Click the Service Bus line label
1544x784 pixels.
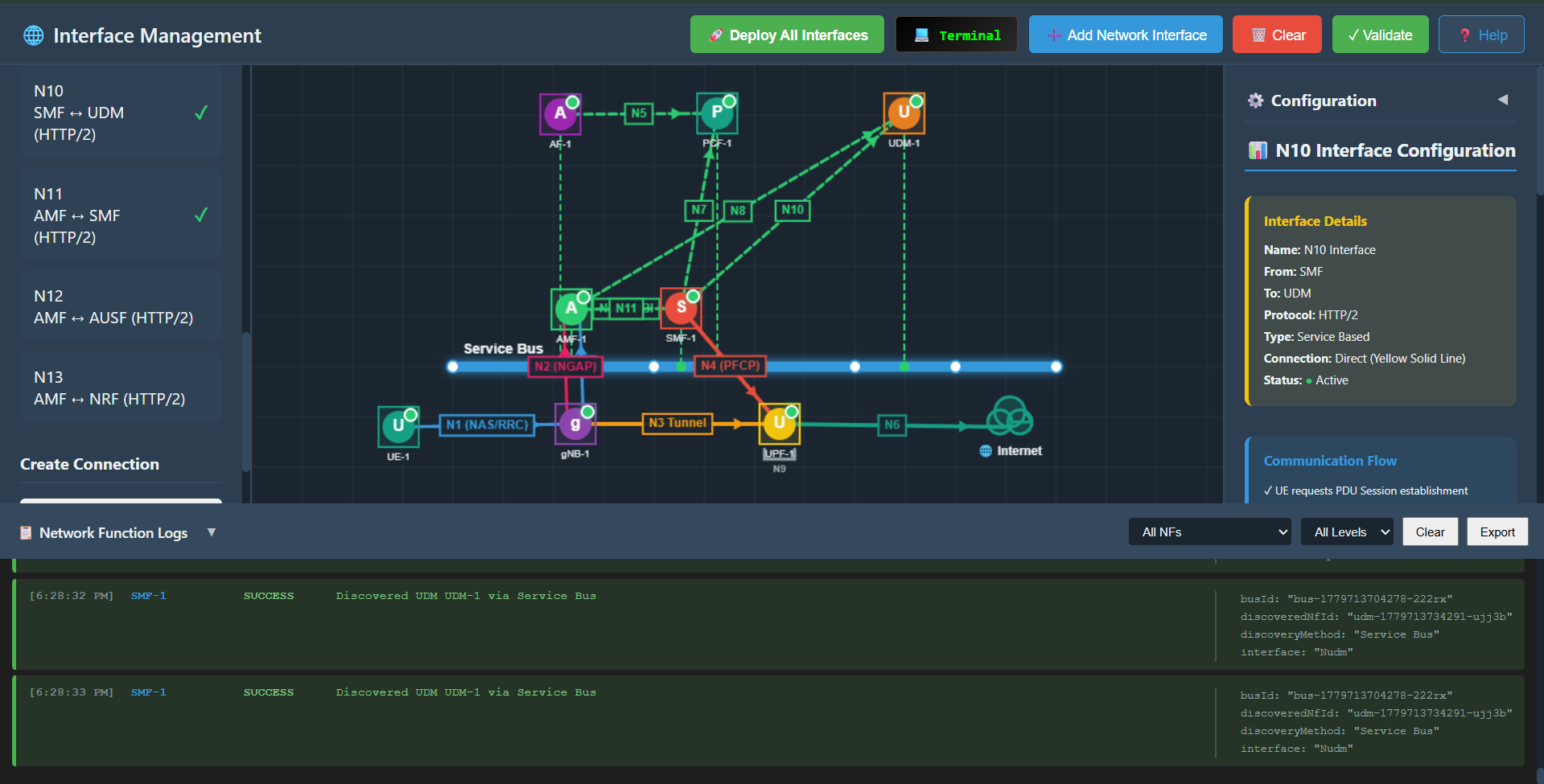pyautogui.click(x=503, y=348)
